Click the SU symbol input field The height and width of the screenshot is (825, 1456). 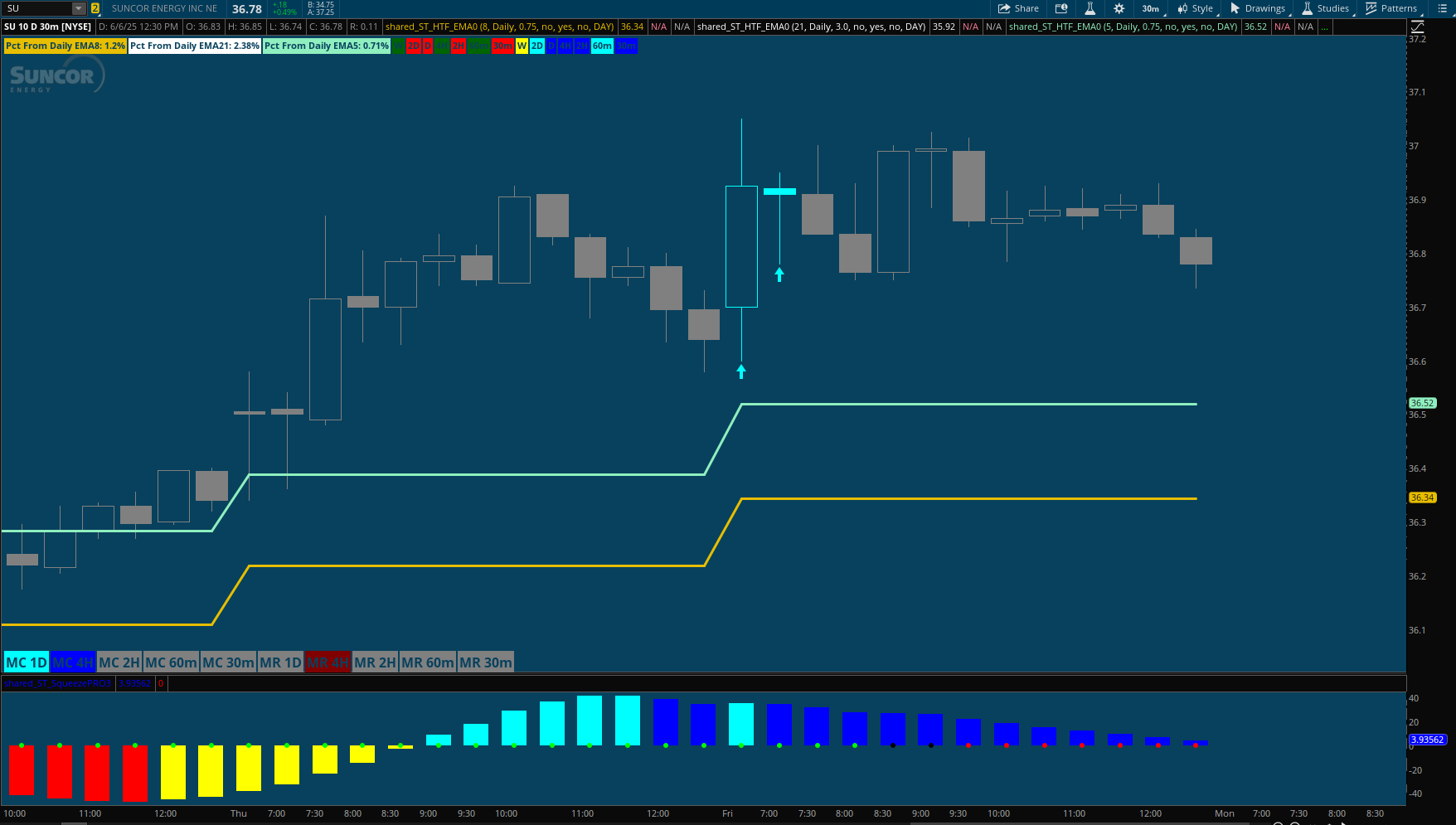(x=36, y=8)
